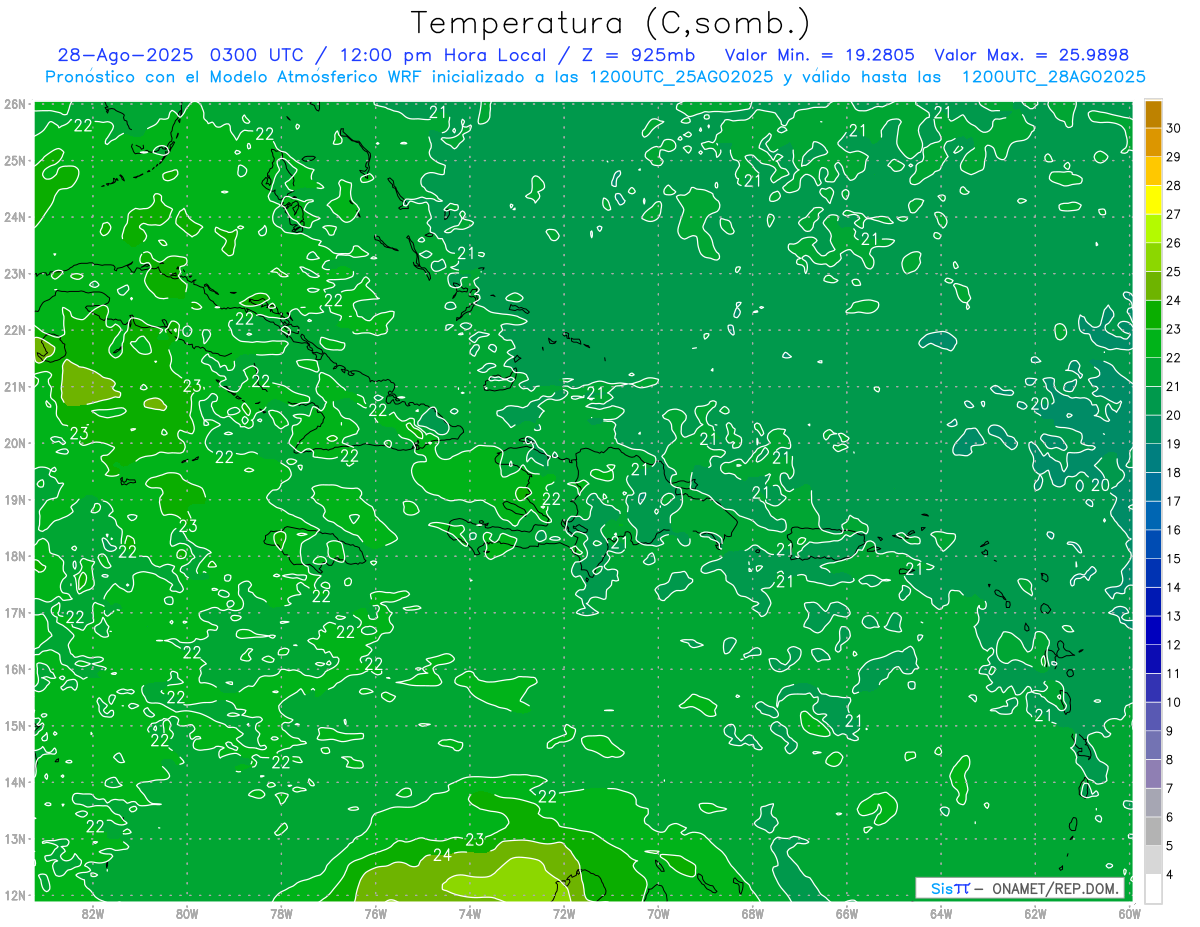
Task: Click the '74W' longitude axis label
Action: [470, 914]
